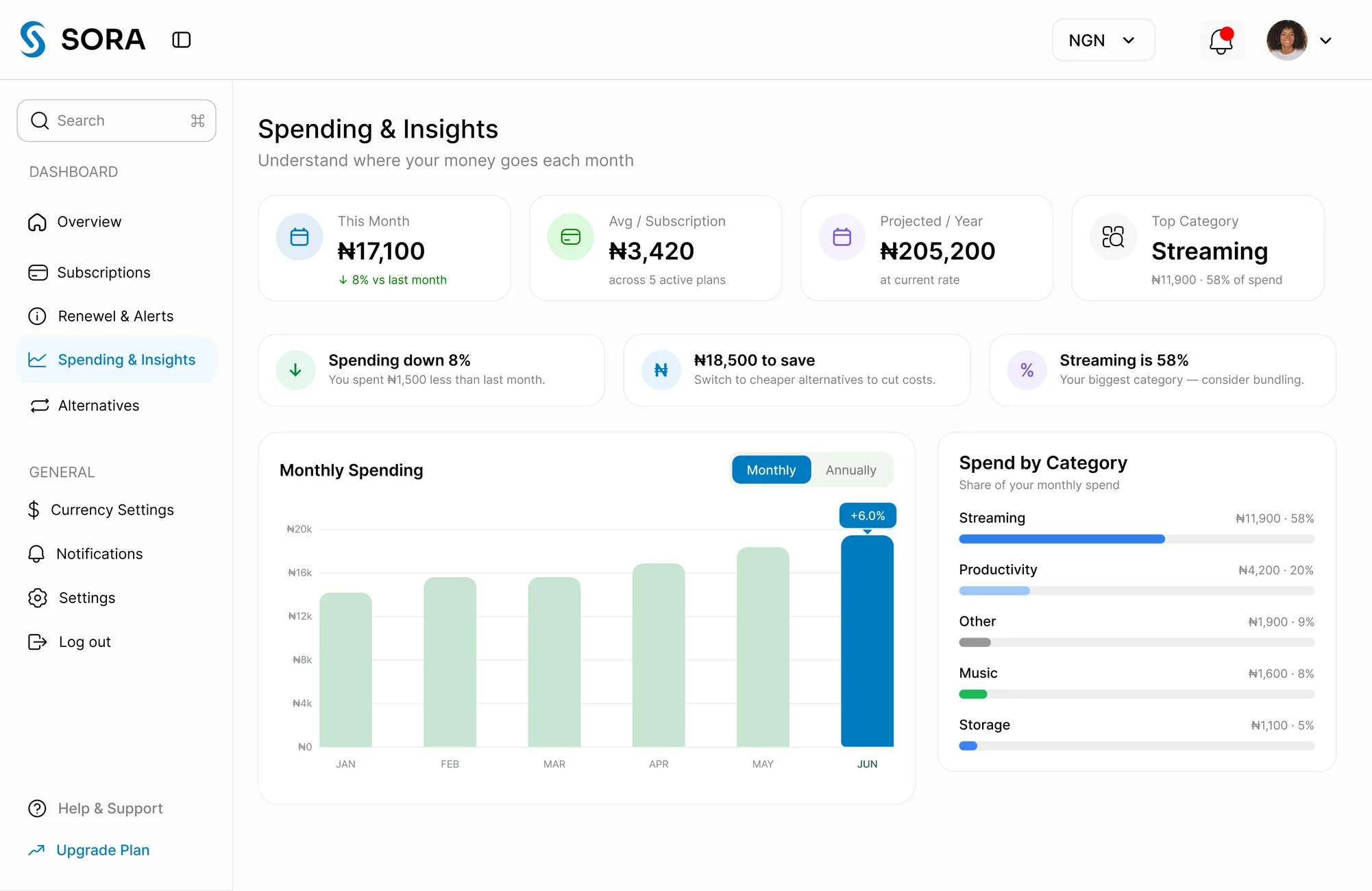Click the Top Category icon
This screenshot has height=891, width=1372.
(1114, 237)
